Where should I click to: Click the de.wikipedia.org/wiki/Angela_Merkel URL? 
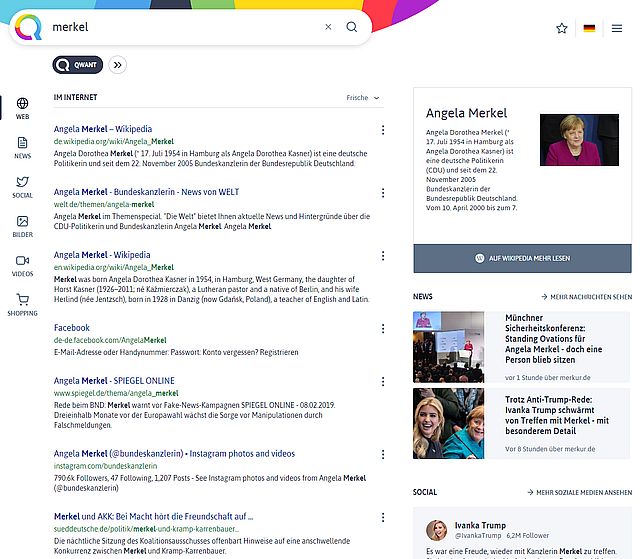click(x=114, y=141)
